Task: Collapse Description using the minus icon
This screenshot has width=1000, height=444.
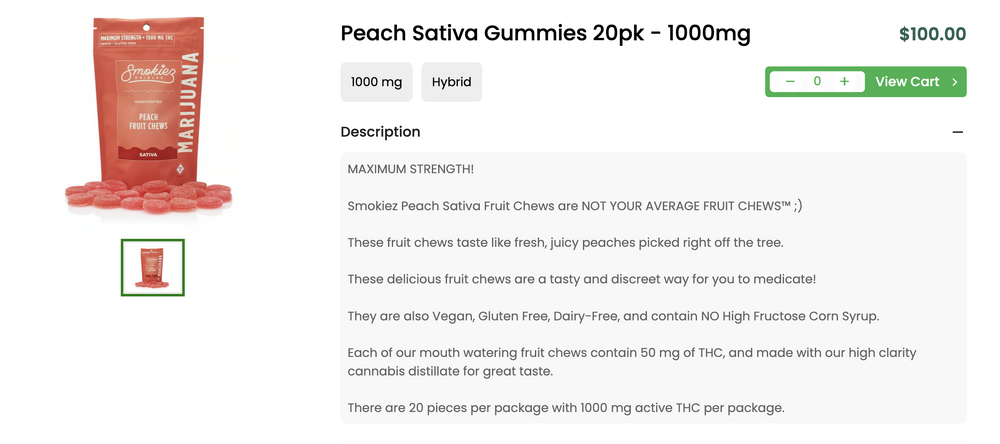Action: click(x=957, y=132)
